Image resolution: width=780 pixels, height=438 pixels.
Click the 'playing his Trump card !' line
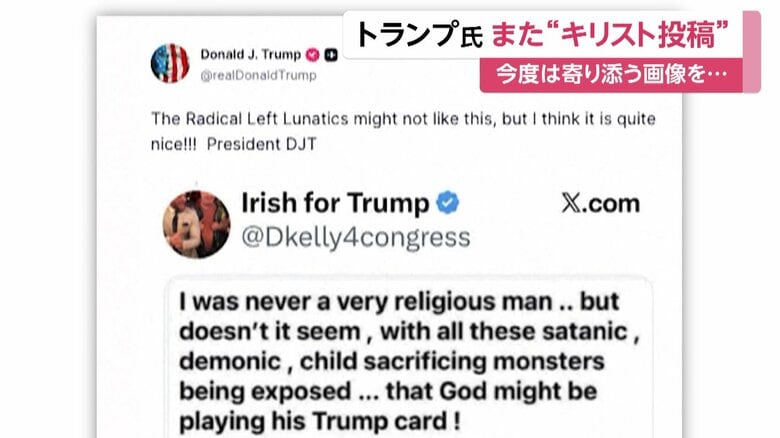319,421
